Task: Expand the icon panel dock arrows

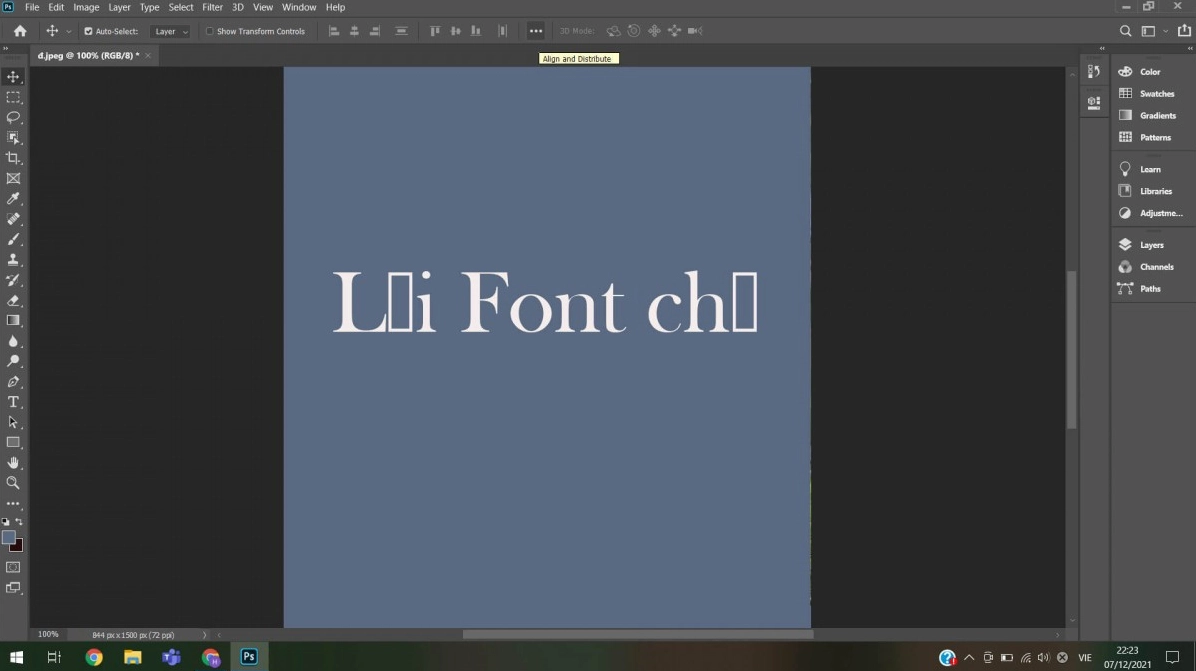Action: coord(1101,48)
